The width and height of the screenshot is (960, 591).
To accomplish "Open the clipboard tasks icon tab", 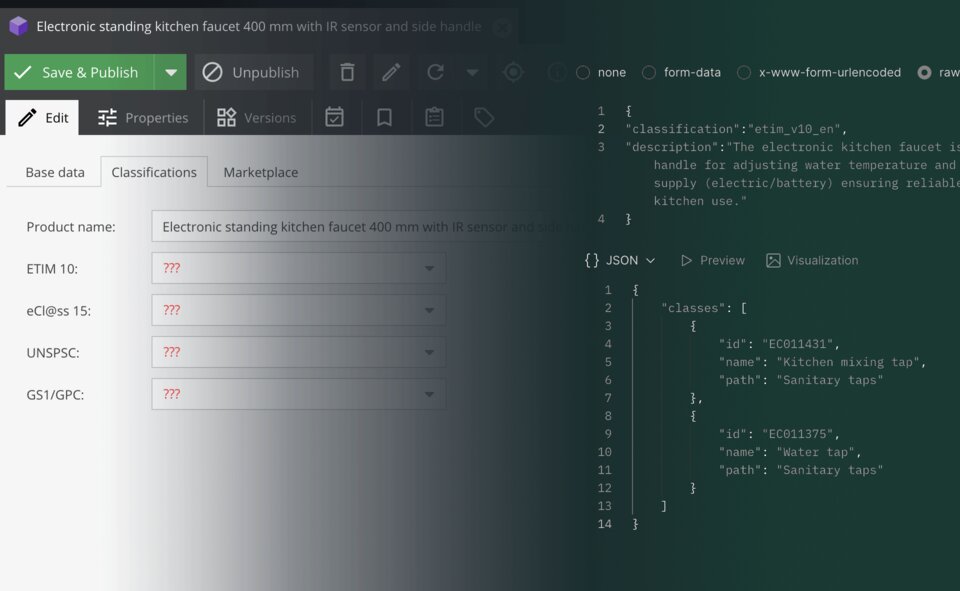I will [x=434, y=117].
